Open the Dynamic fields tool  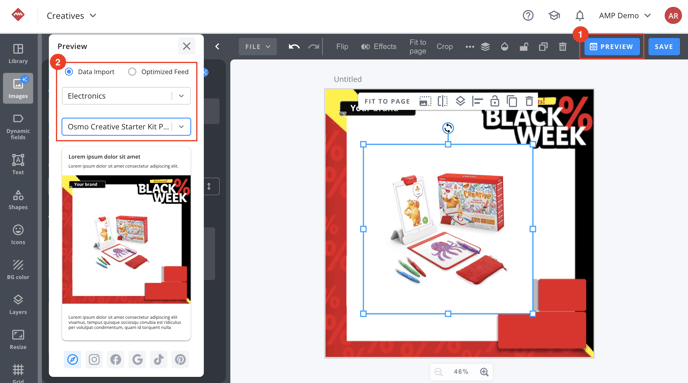coord(18,127)
